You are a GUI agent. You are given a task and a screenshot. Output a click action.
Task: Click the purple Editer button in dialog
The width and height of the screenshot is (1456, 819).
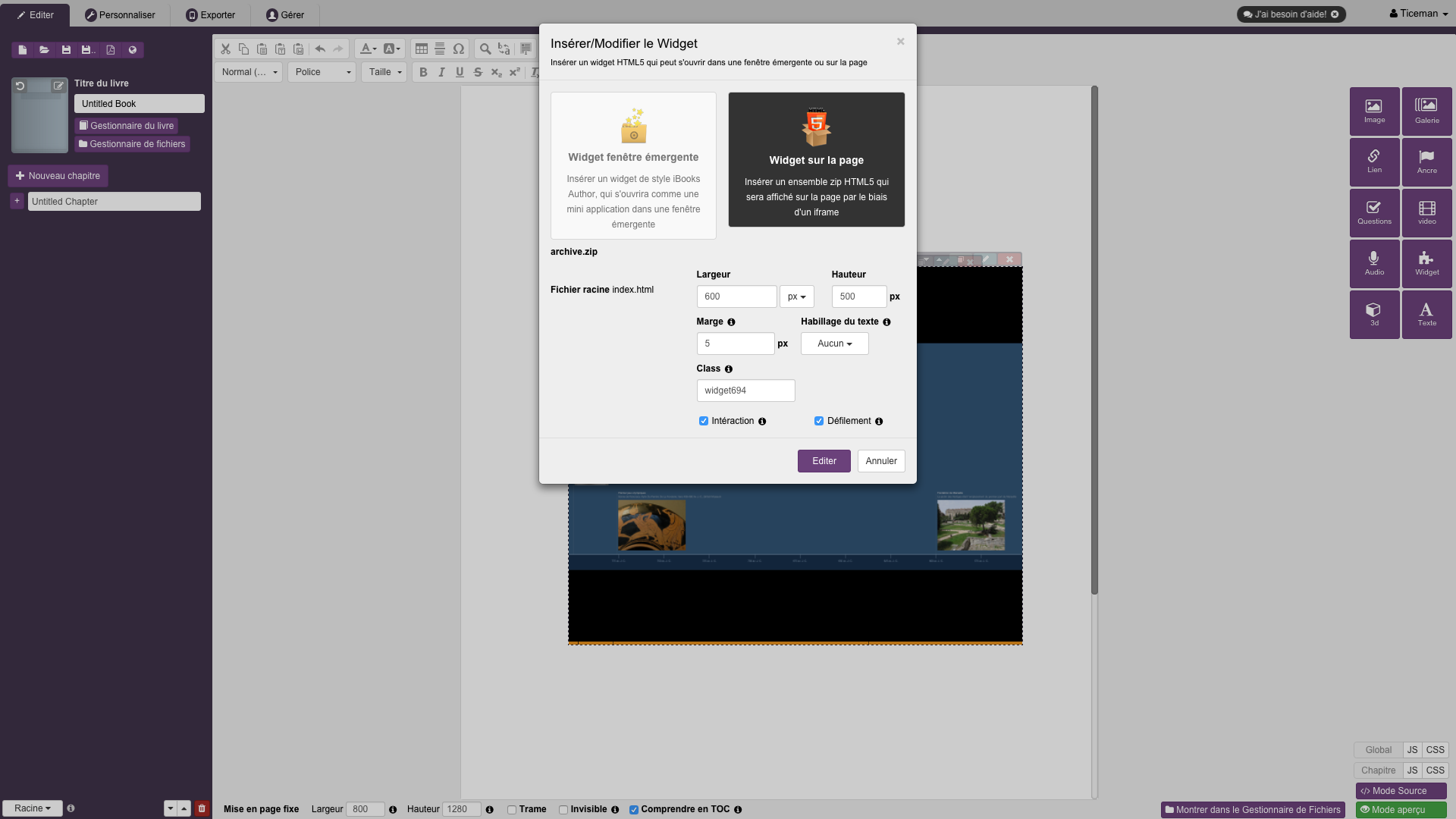tap(824, 461)
